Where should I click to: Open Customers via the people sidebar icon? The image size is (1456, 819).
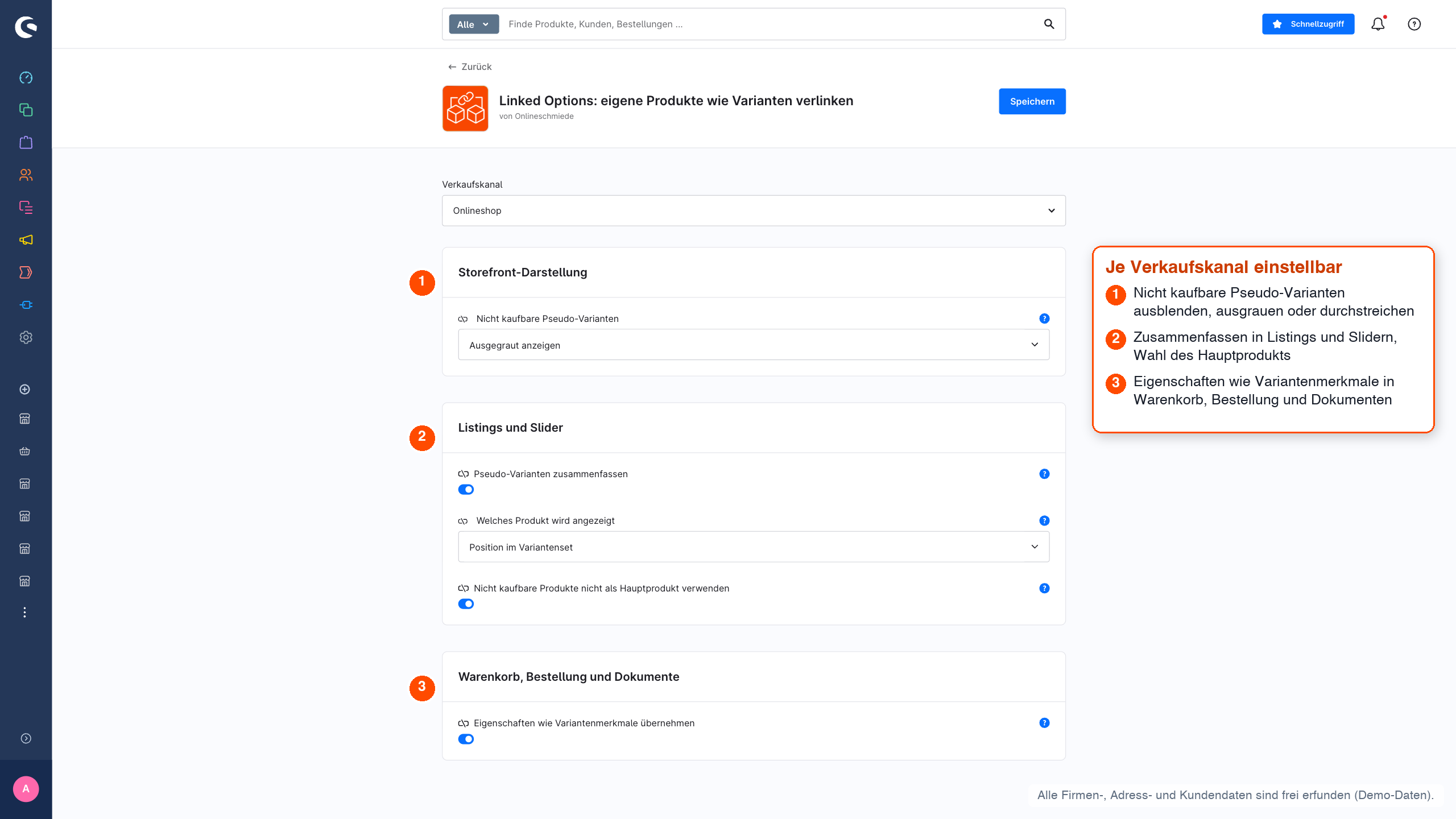(x=26, y=175)
